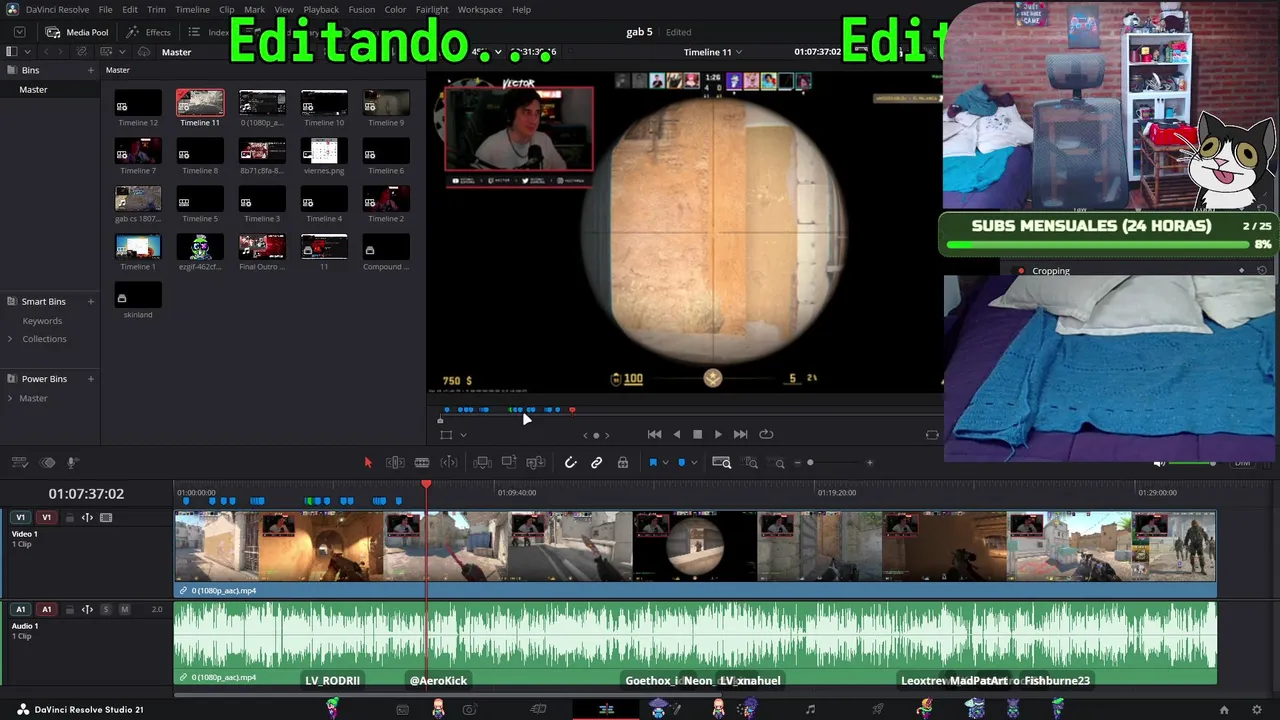Zoom in timeline with plus button
The height and width of the screenshot is (720, 1280).
point(870,463)
